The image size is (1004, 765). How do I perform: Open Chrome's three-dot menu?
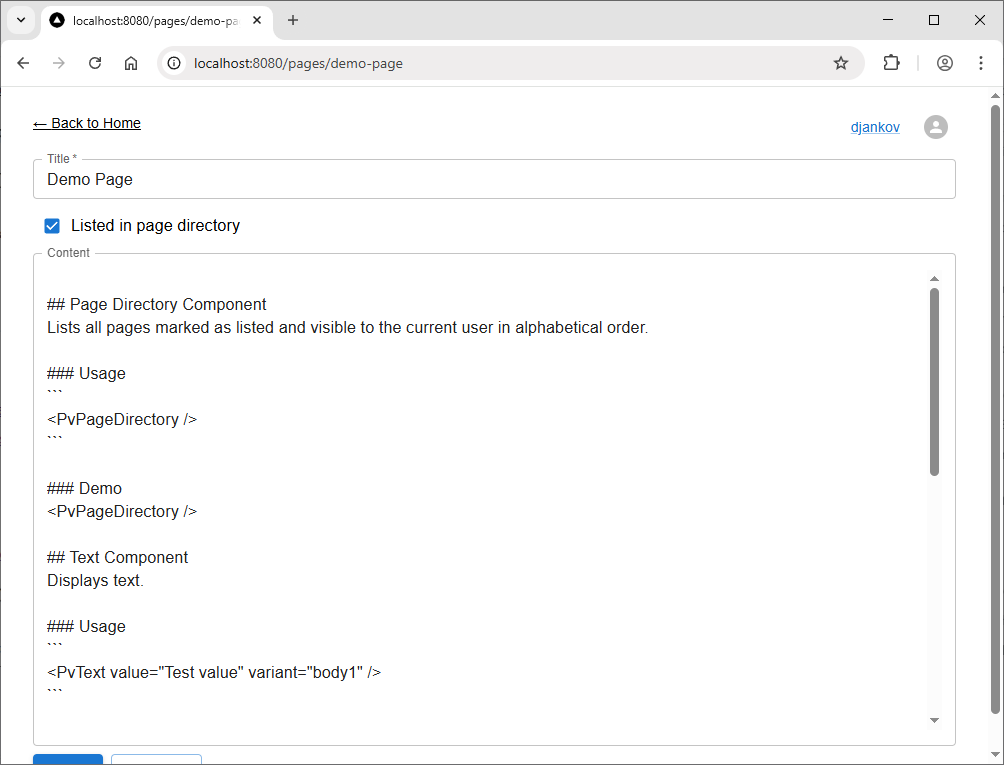981,63
